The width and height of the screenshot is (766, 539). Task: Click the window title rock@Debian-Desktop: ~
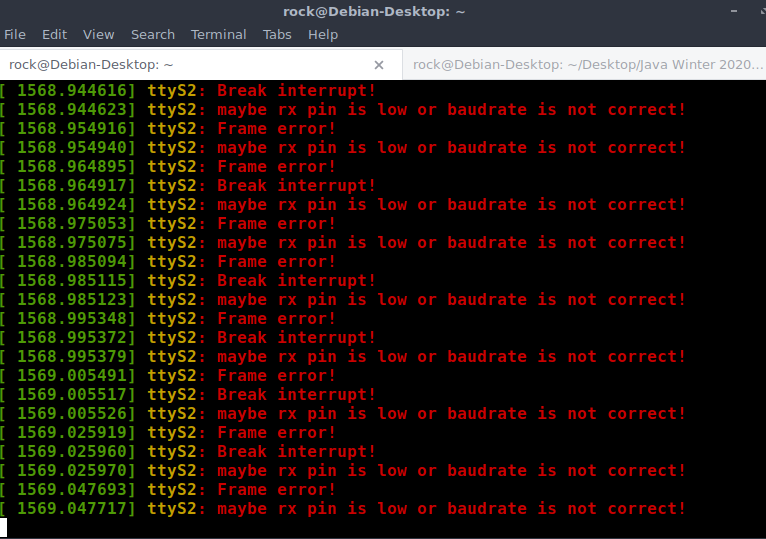(x=383, y=11)
